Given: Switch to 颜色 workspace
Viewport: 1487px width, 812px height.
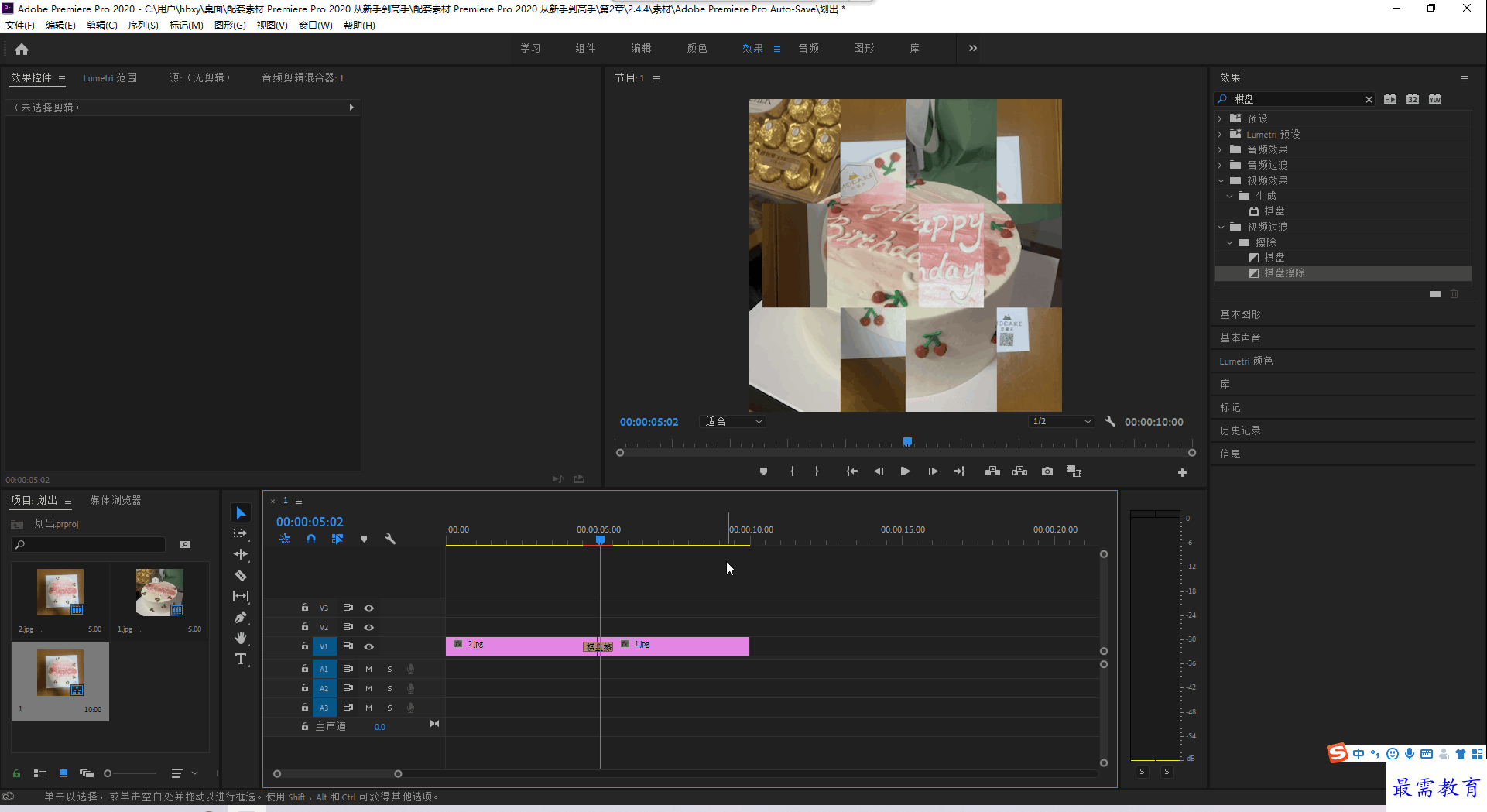Looking at the screenshot, I should tap(697, 48).
